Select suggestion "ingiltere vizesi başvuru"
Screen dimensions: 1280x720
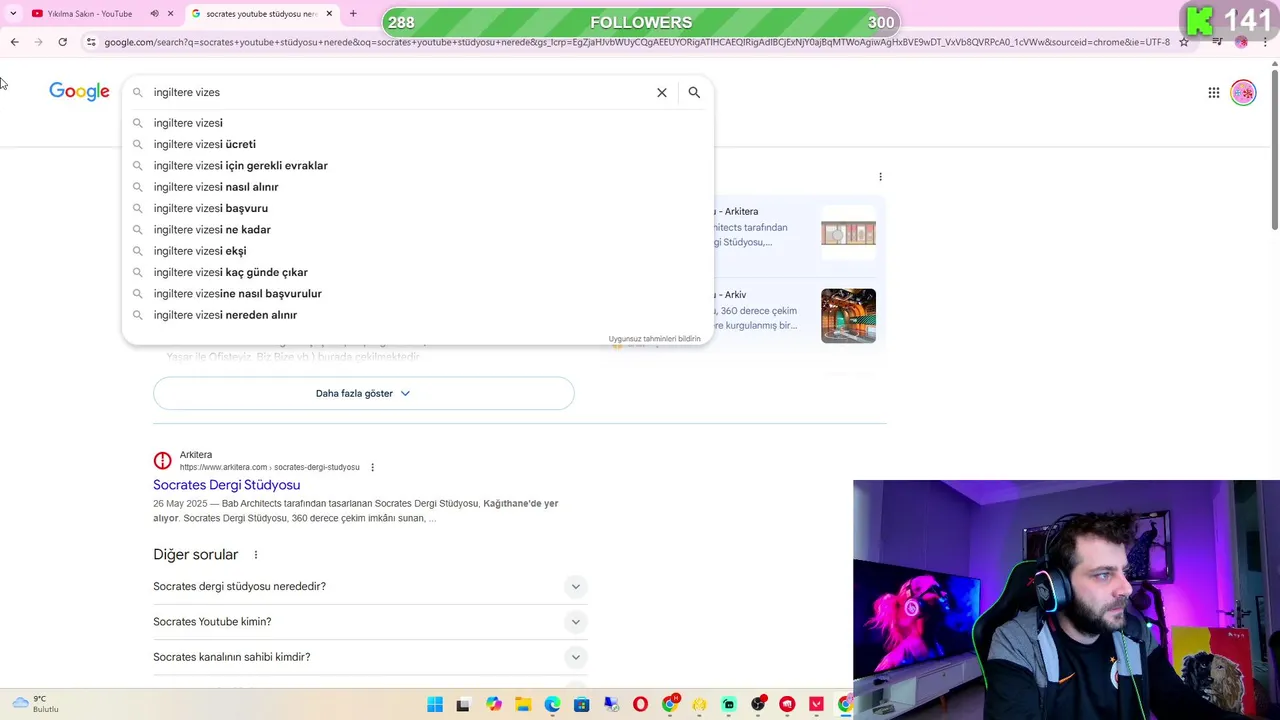[x=418, y=208]
